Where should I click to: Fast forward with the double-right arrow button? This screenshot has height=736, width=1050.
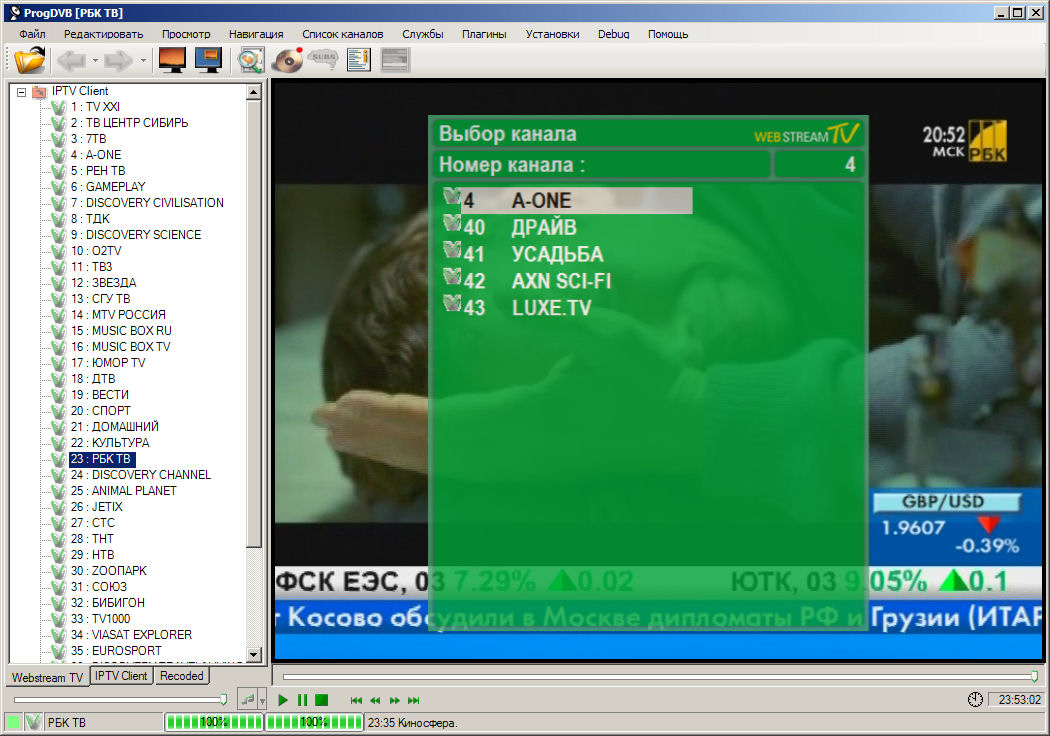394,701
